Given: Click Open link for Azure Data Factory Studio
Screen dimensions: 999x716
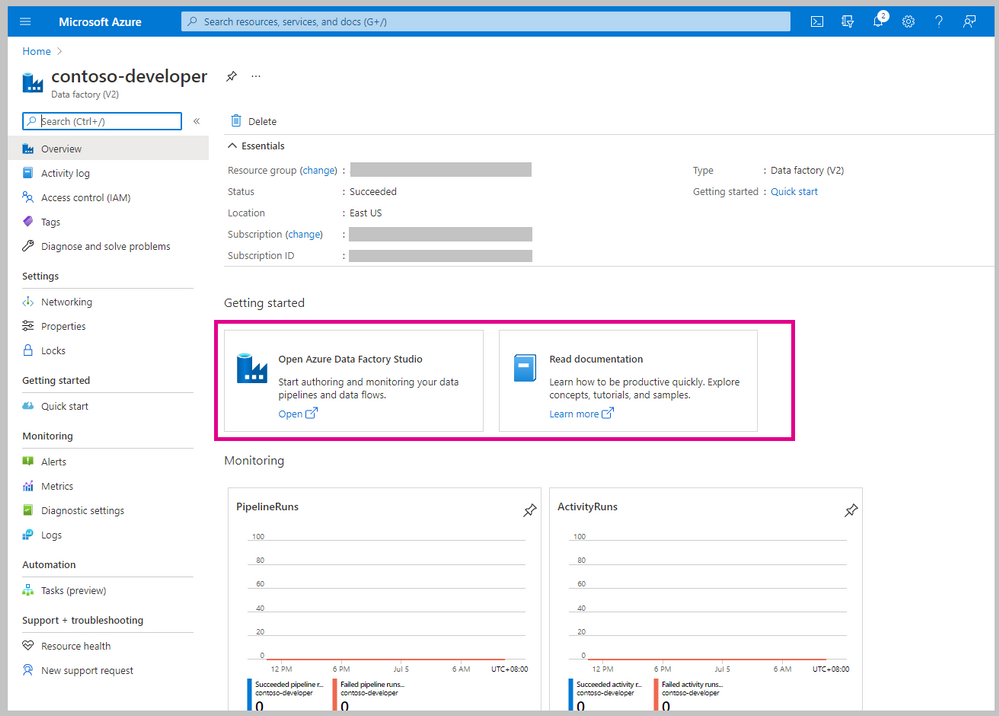Looking at the screenshot, I should click(298, 414).
